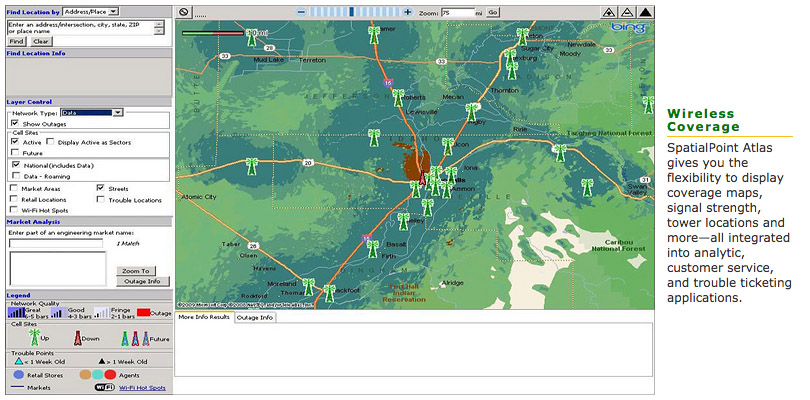Click the cell tower at Blackfoot

330,293
